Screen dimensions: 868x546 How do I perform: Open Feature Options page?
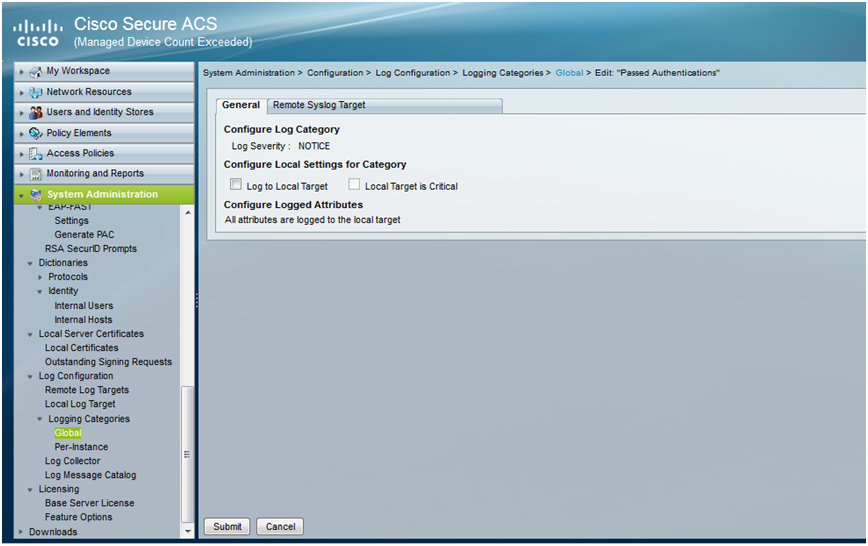(79, 517)
